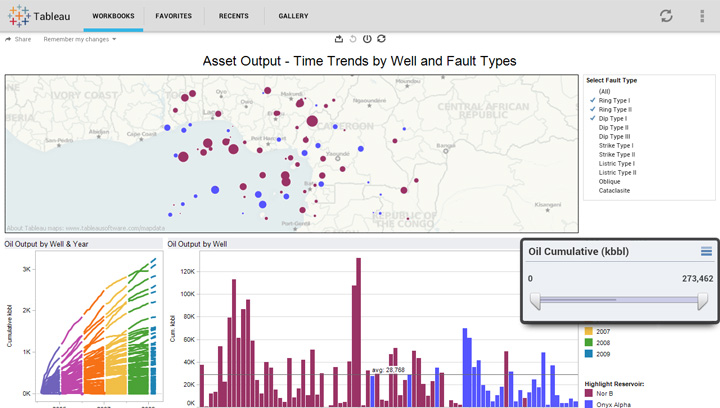The image size is (720, 408).
Task: Click the 'About Tableau maps' attribution link
Action: (x=85, y=228)
